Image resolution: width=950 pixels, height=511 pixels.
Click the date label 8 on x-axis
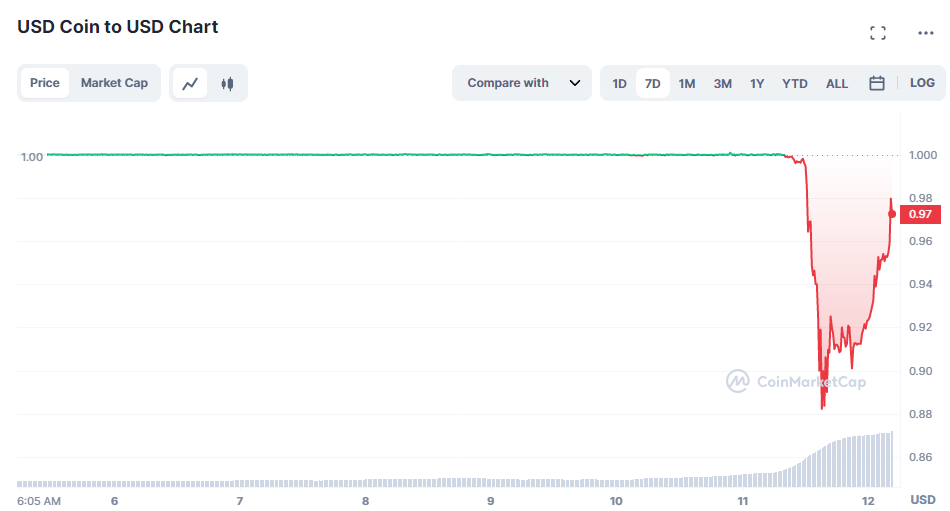point(365,501)
